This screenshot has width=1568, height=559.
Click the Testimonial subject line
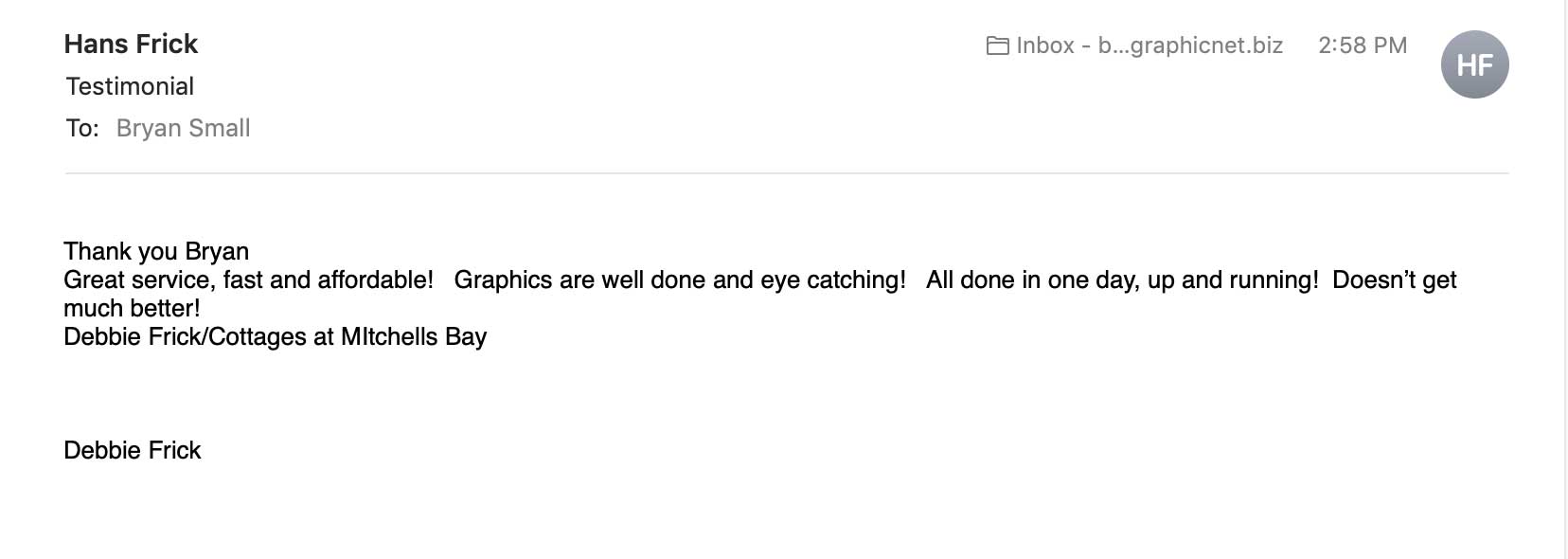[130, 86]
